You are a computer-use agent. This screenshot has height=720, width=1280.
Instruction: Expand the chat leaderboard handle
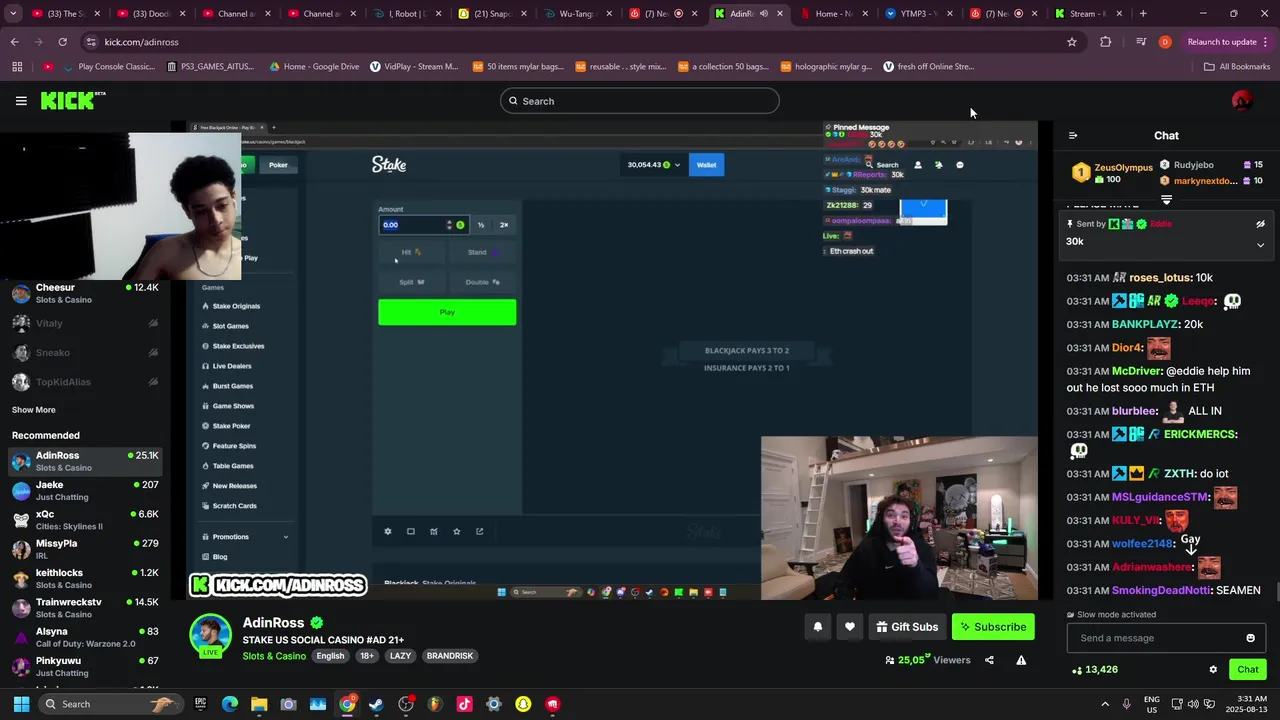[x=1166, y=200]
